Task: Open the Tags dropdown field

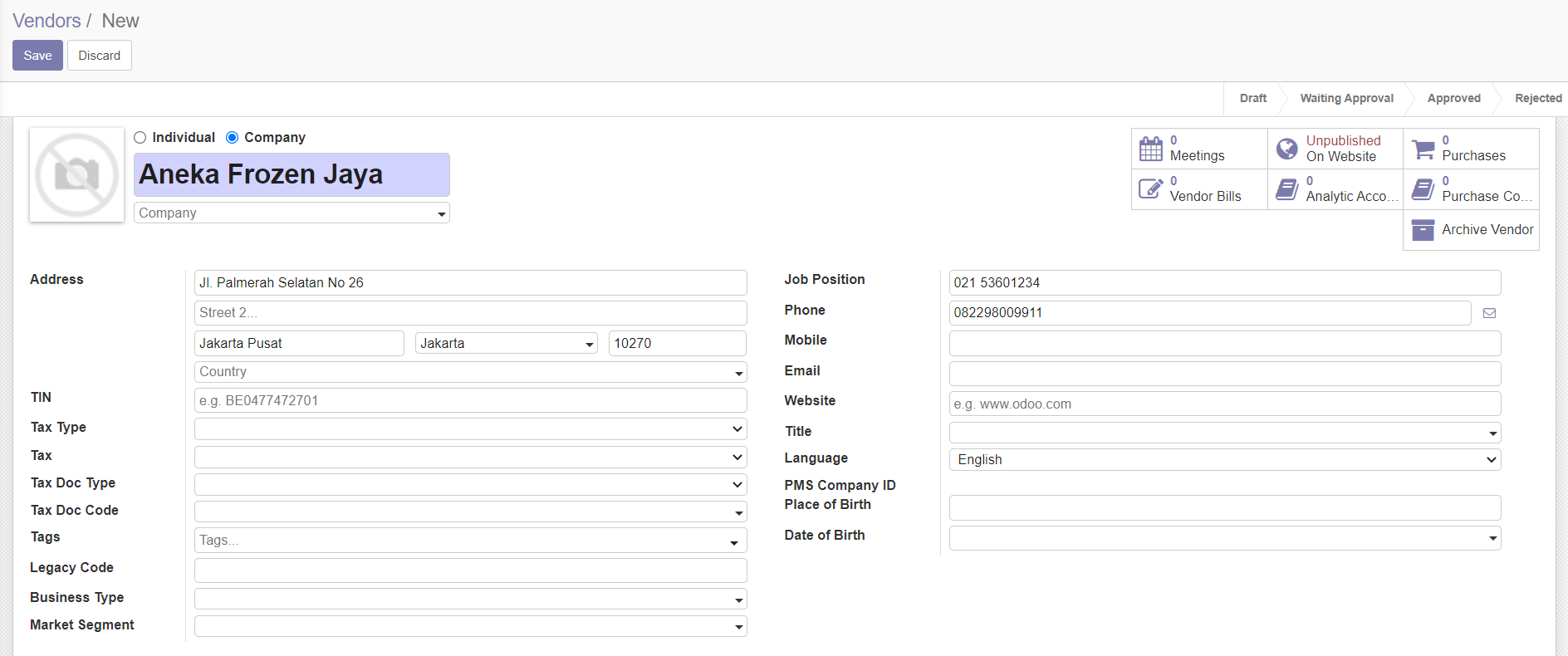Action: click(470, 541)
